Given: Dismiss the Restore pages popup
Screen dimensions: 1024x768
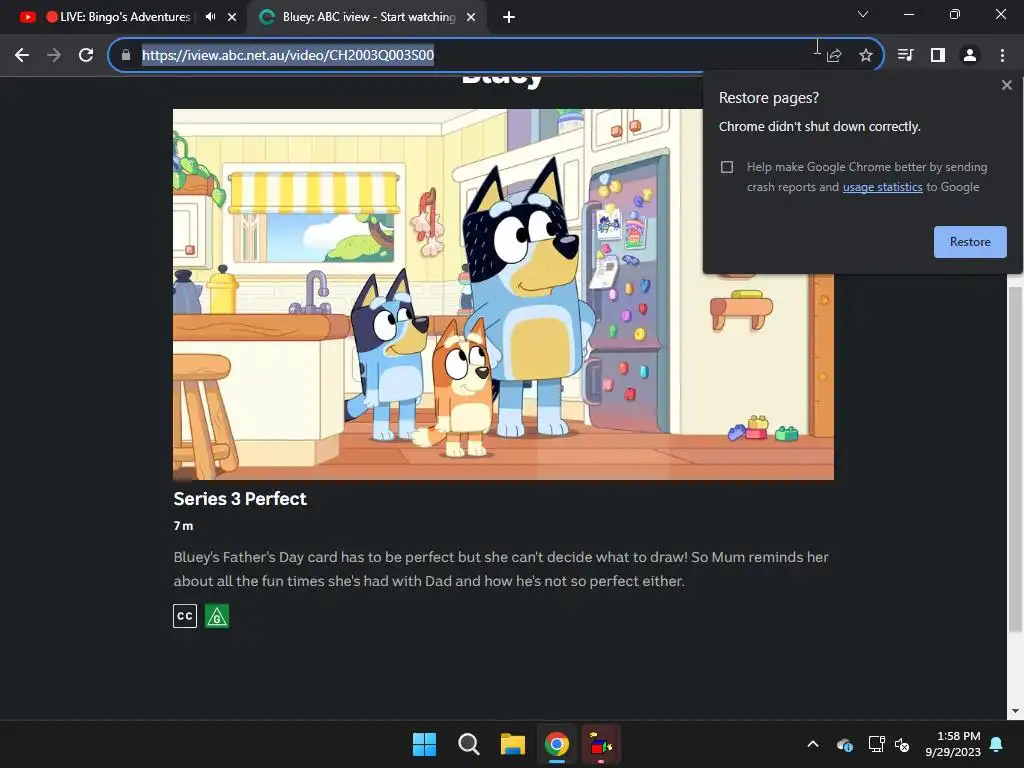Looking at the screenshot, I should (1006, 85).
